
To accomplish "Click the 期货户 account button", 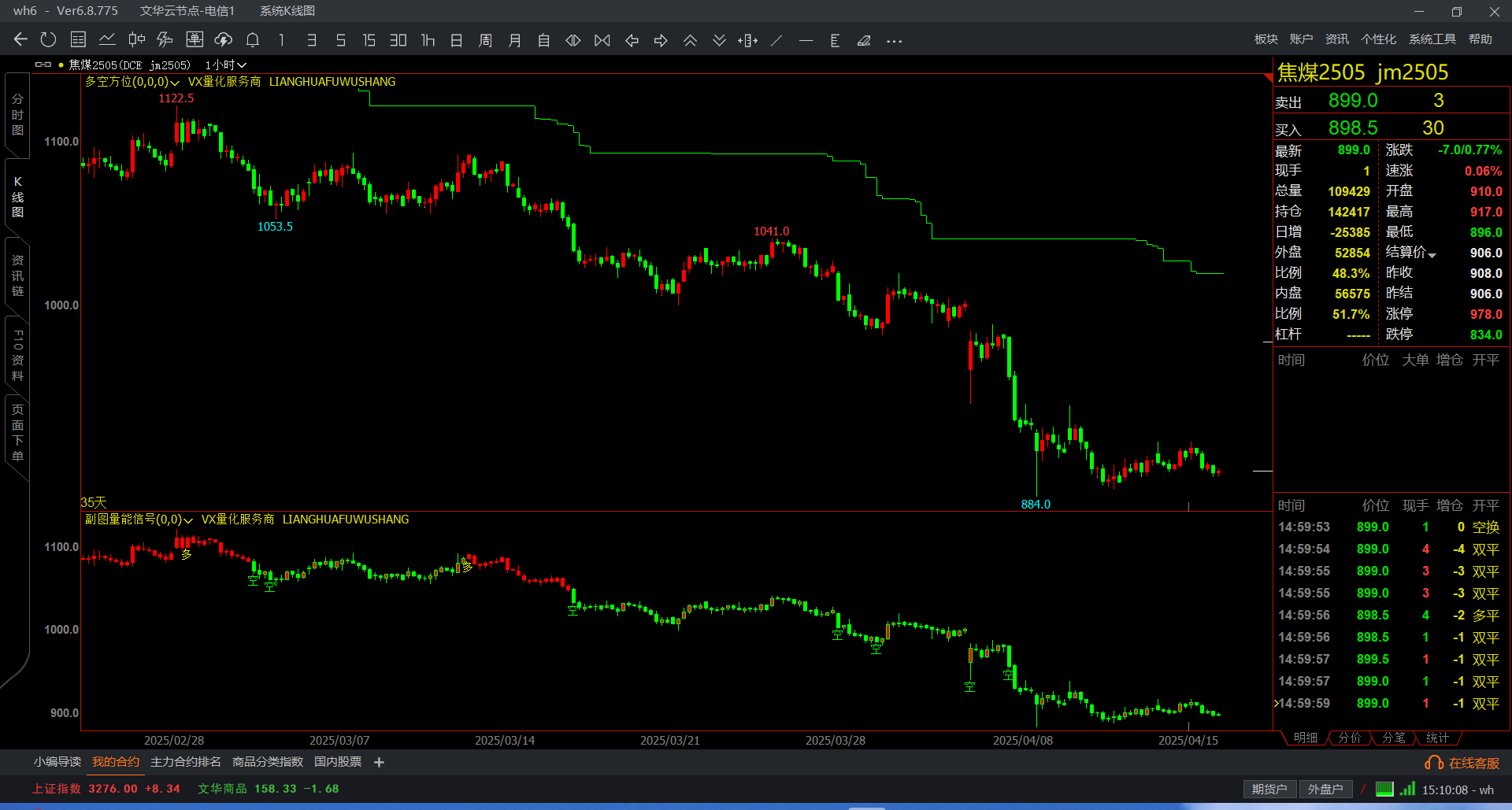I will click(x=1269, y=789).
